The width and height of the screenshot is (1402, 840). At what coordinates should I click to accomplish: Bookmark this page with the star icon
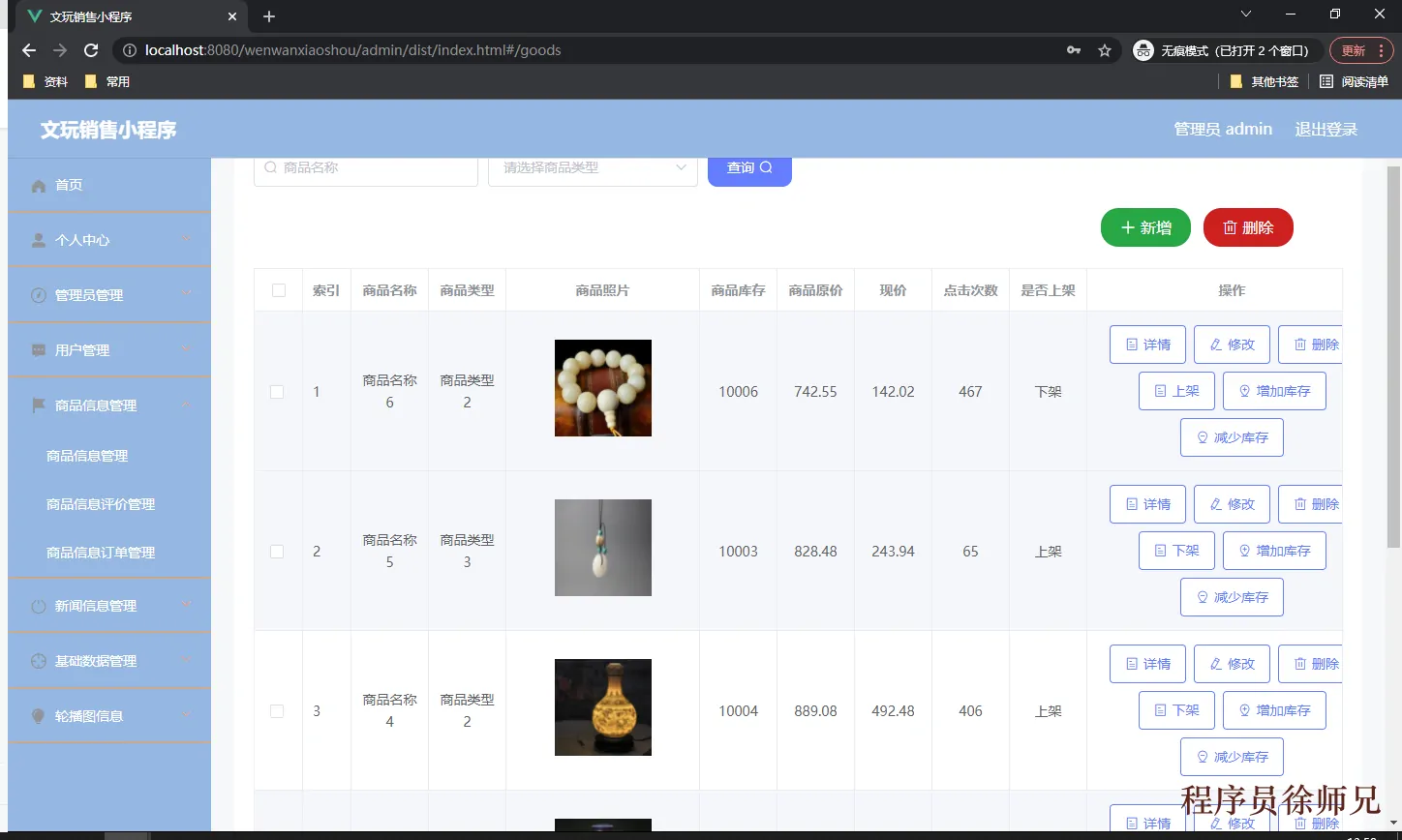tap(1105, 50)
